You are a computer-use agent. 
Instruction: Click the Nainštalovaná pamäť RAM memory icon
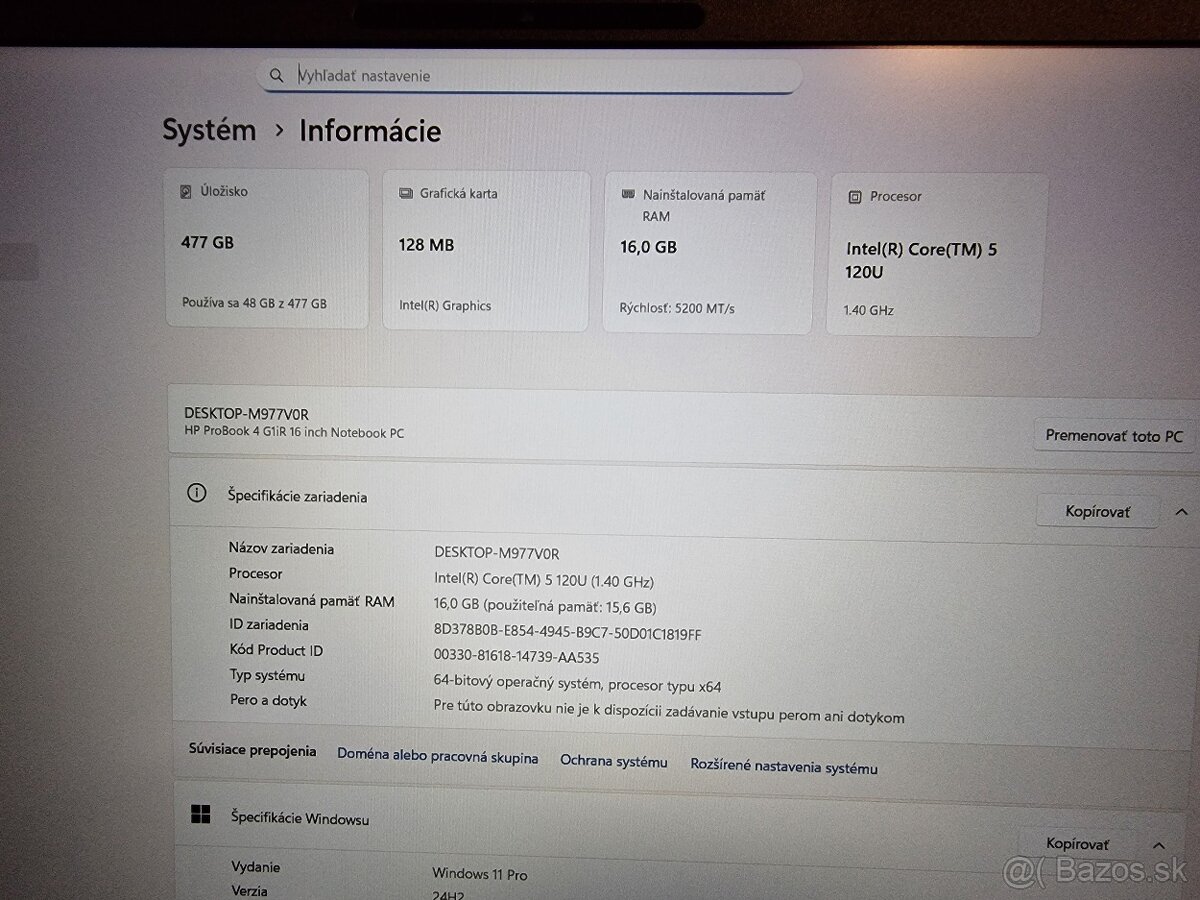click(x=627, y=193)
